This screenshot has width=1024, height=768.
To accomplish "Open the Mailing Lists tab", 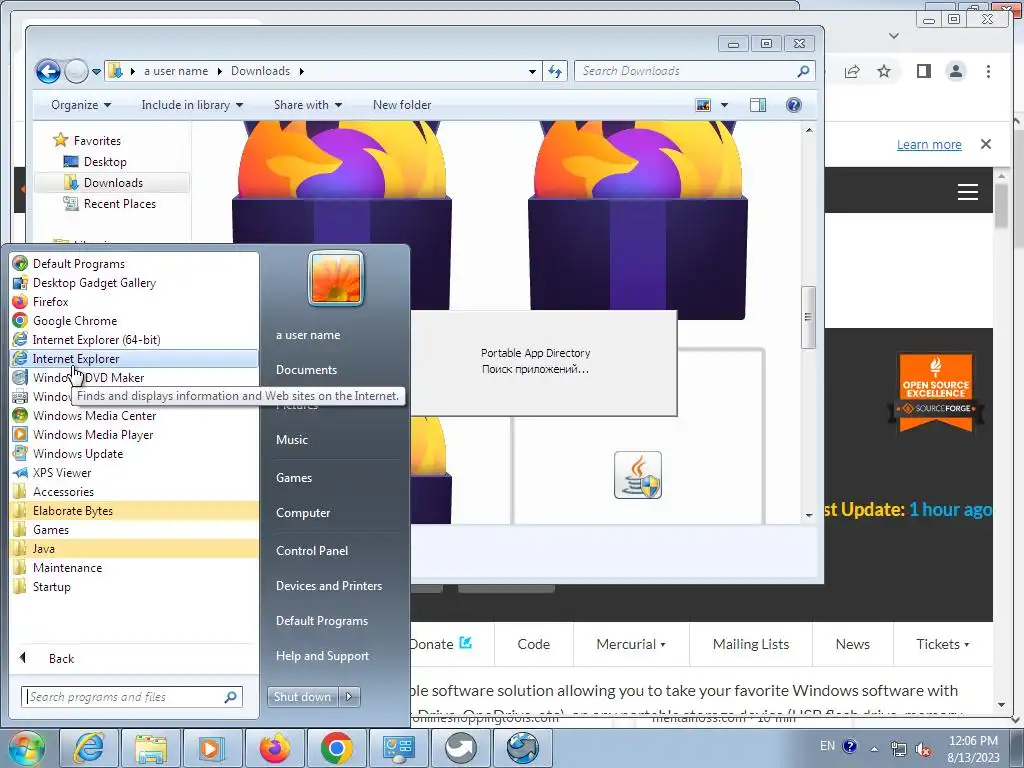I will pyautogui.click(x=751, y=644).
